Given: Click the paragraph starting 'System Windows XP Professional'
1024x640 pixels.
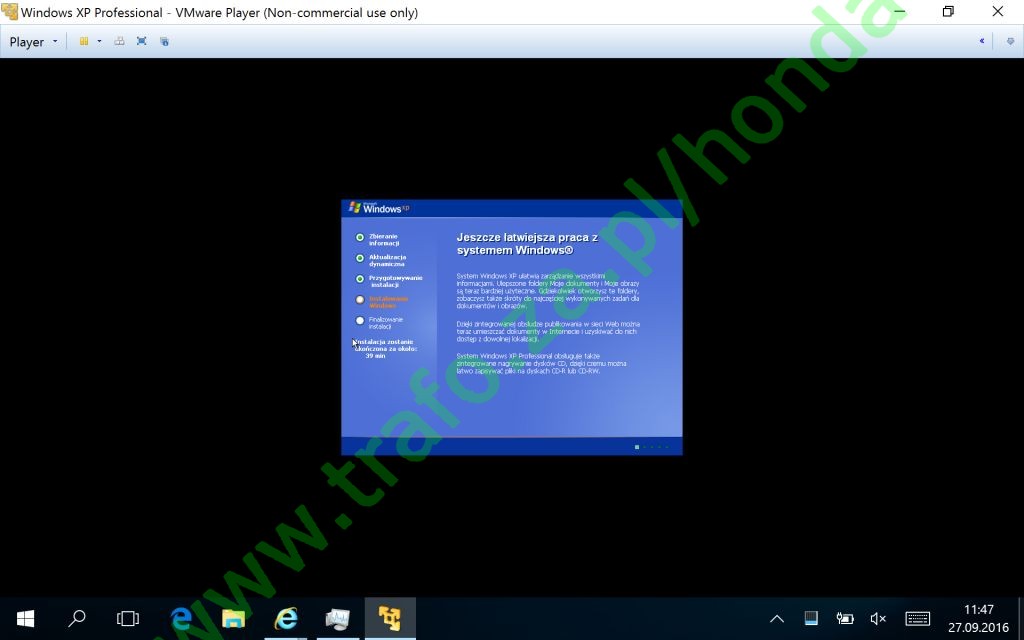Looking at the screenshot, I should pos(541,363).
